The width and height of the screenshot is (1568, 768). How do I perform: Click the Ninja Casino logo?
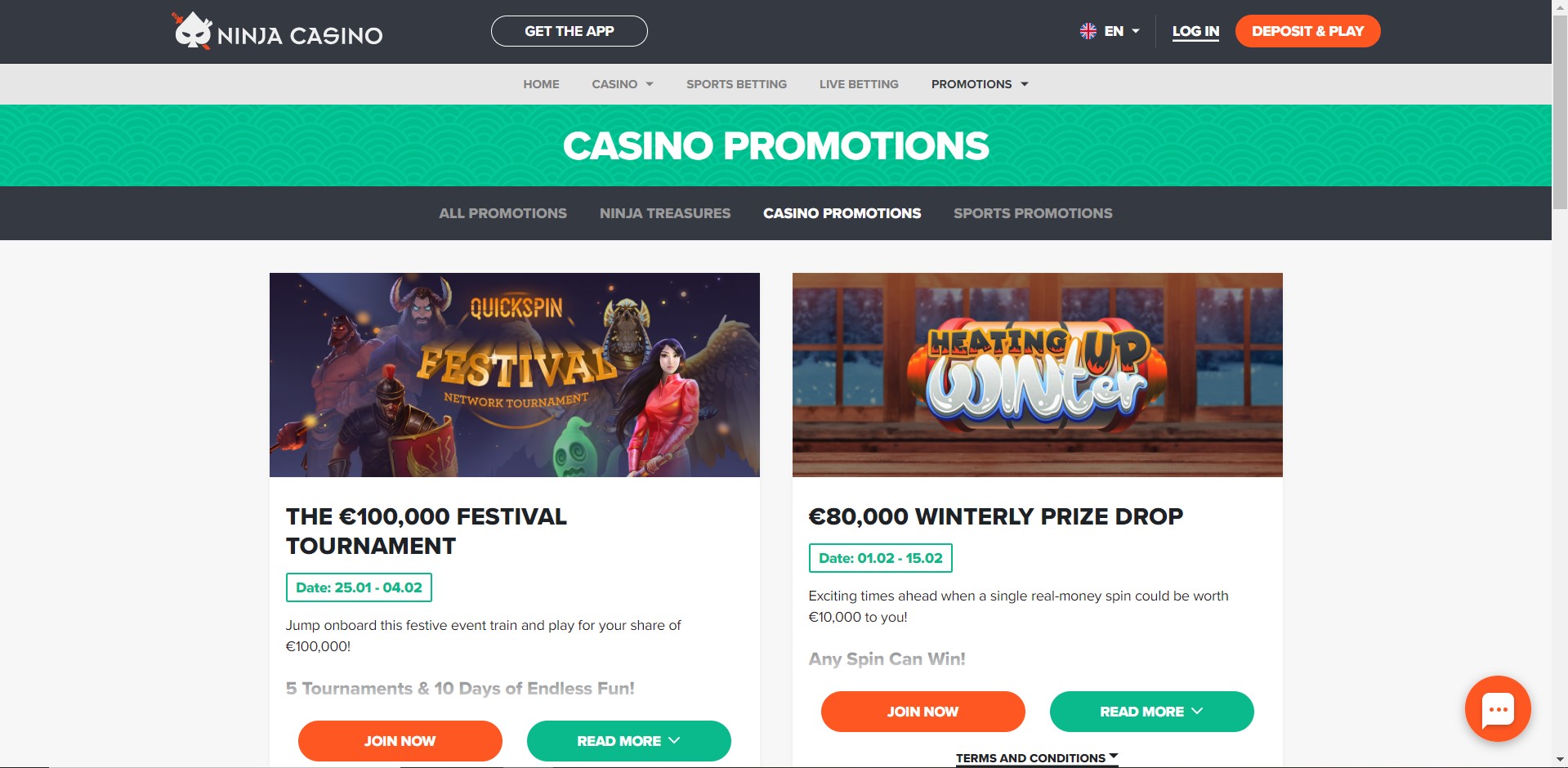point(278,32)
